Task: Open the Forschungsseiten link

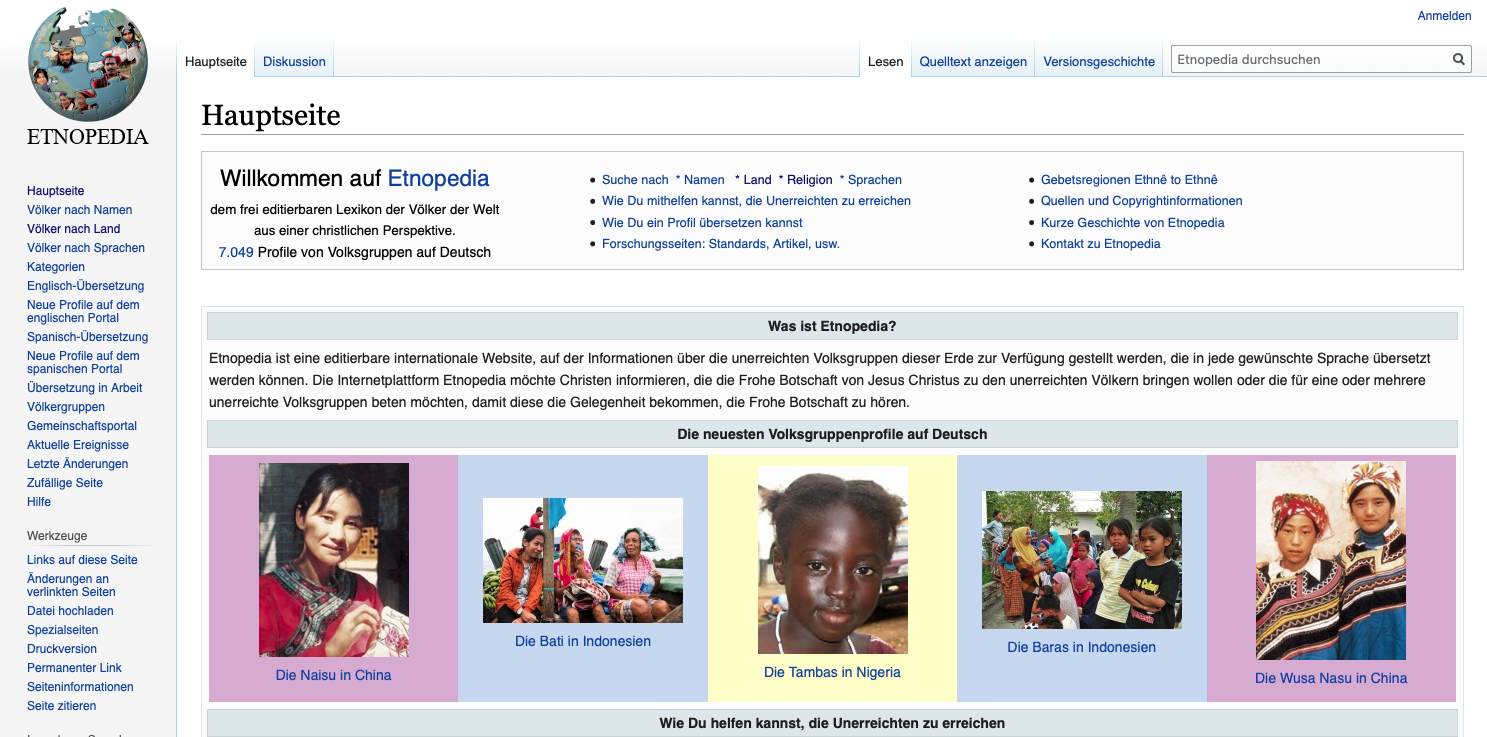Action: (x=721, y=244)
